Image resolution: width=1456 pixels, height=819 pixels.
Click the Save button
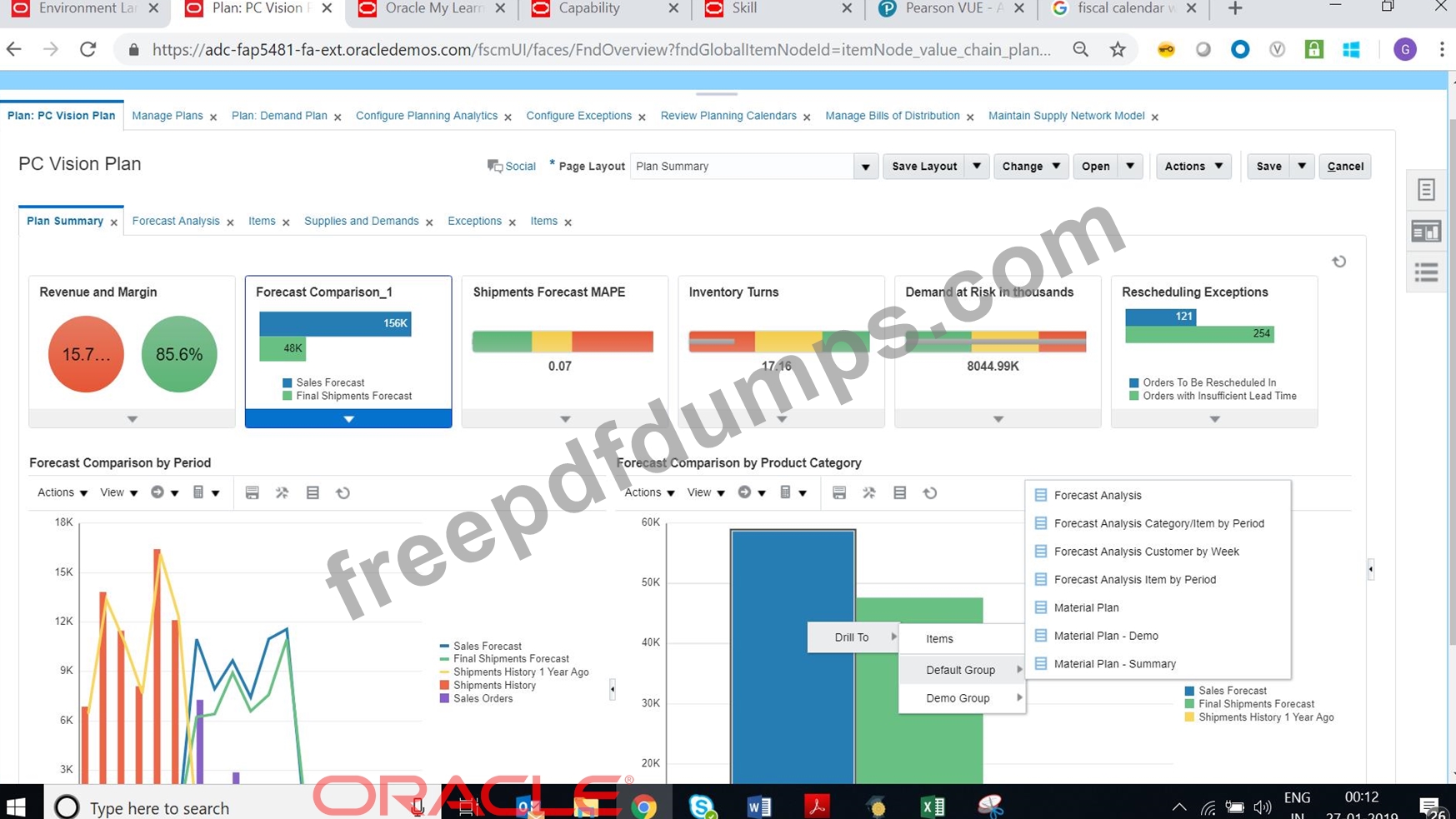[1268, 166]
